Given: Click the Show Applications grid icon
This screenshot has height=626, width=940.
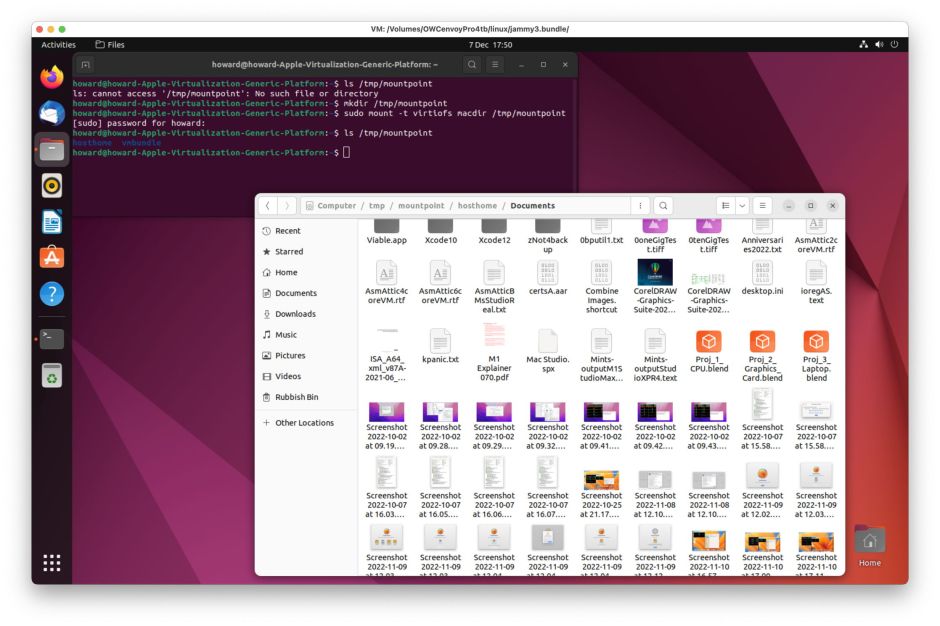Looking at the screenshot, I should point(52,562).
